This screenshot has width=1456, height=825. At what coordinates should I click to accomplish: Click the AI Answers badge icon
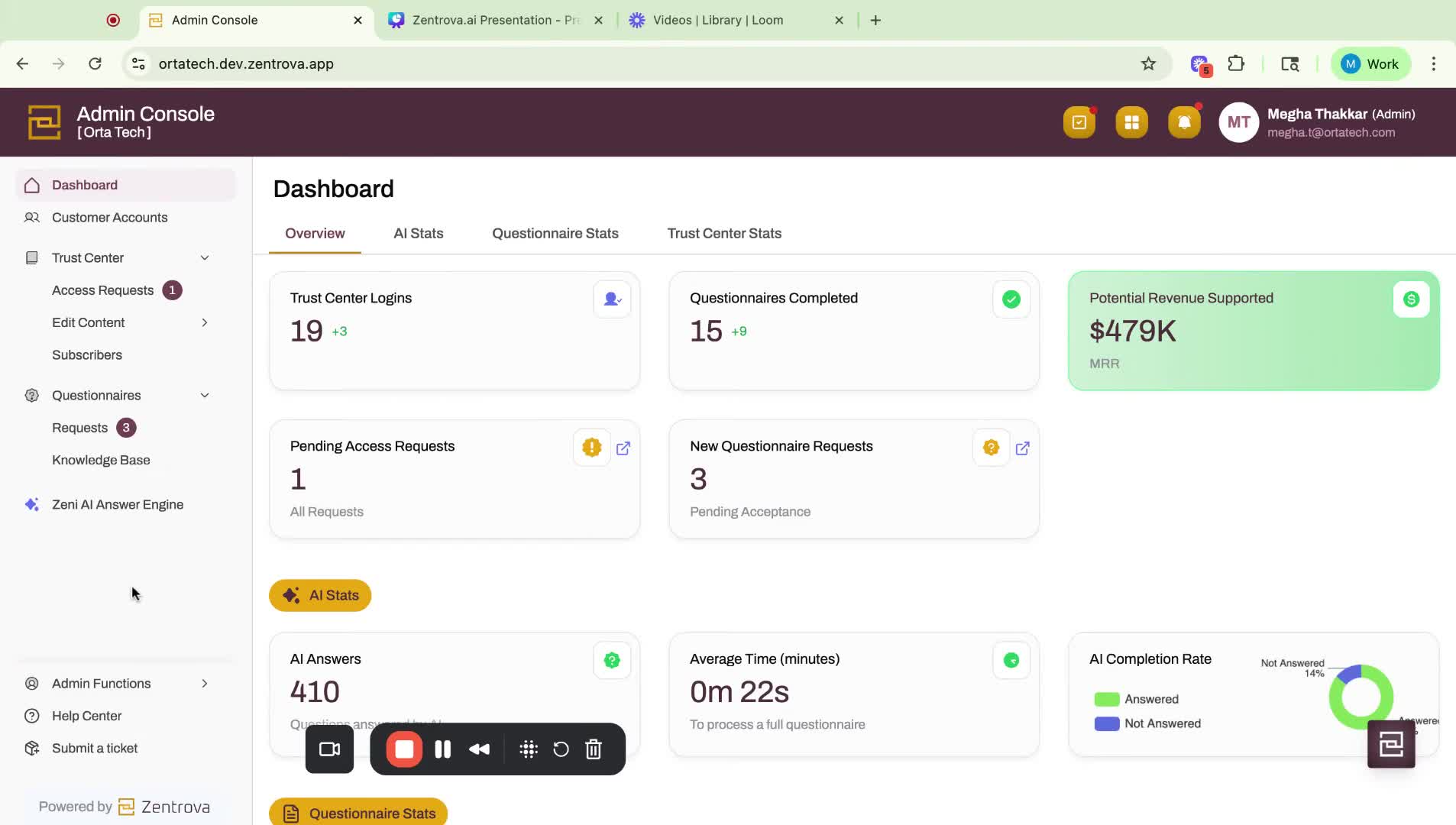click(x=612, y=660)
